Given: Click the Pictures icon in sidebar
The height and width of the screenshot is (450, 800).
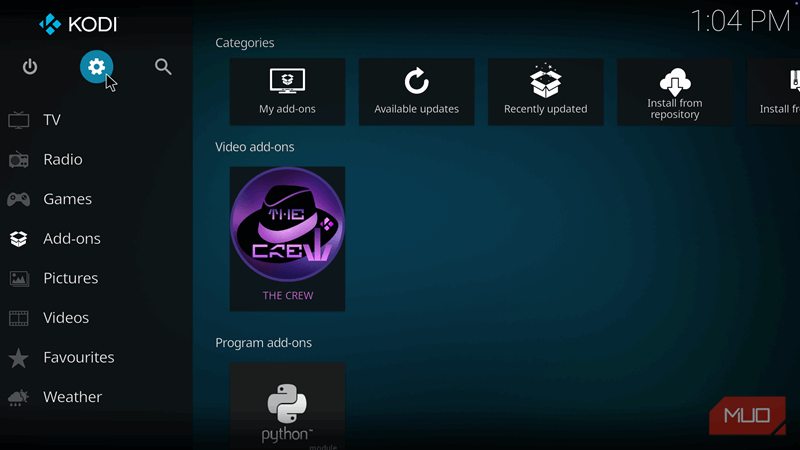Looking at the screenshot, I should 19,279.
